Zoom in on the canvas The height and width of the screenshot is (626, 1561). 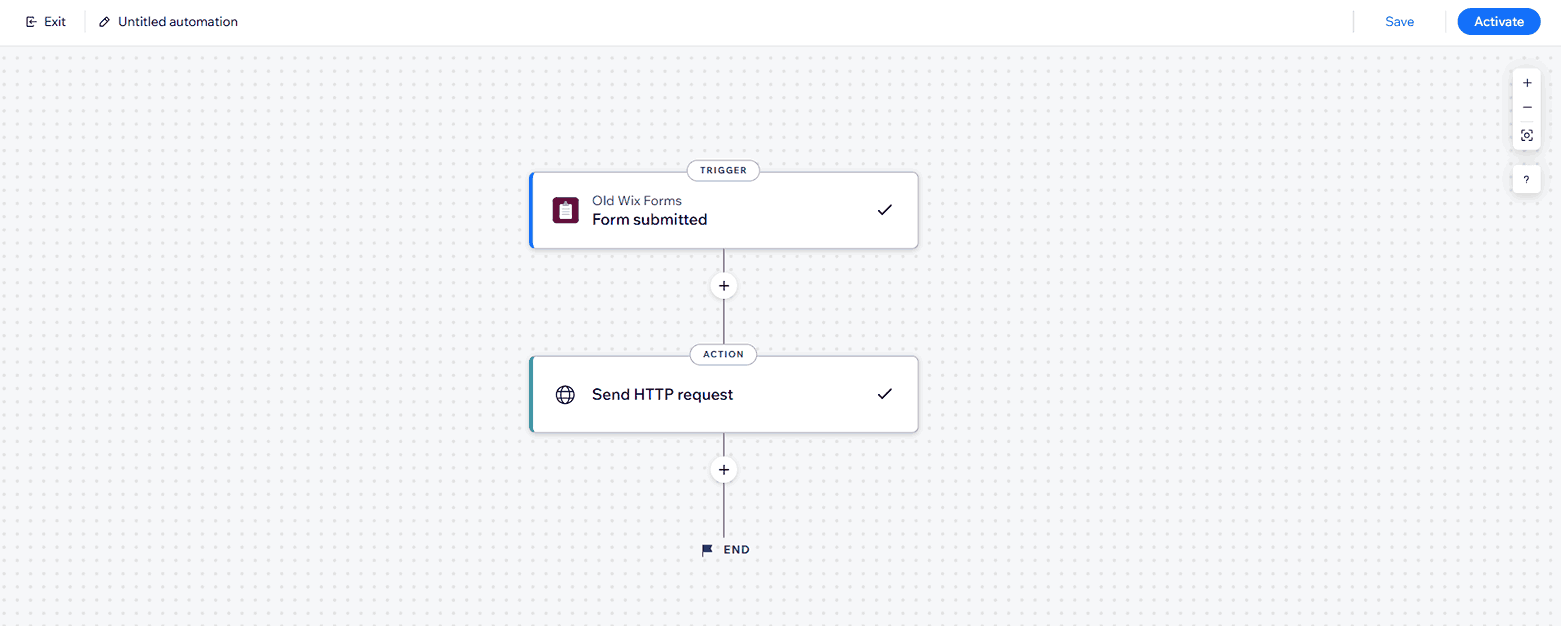1526,83
